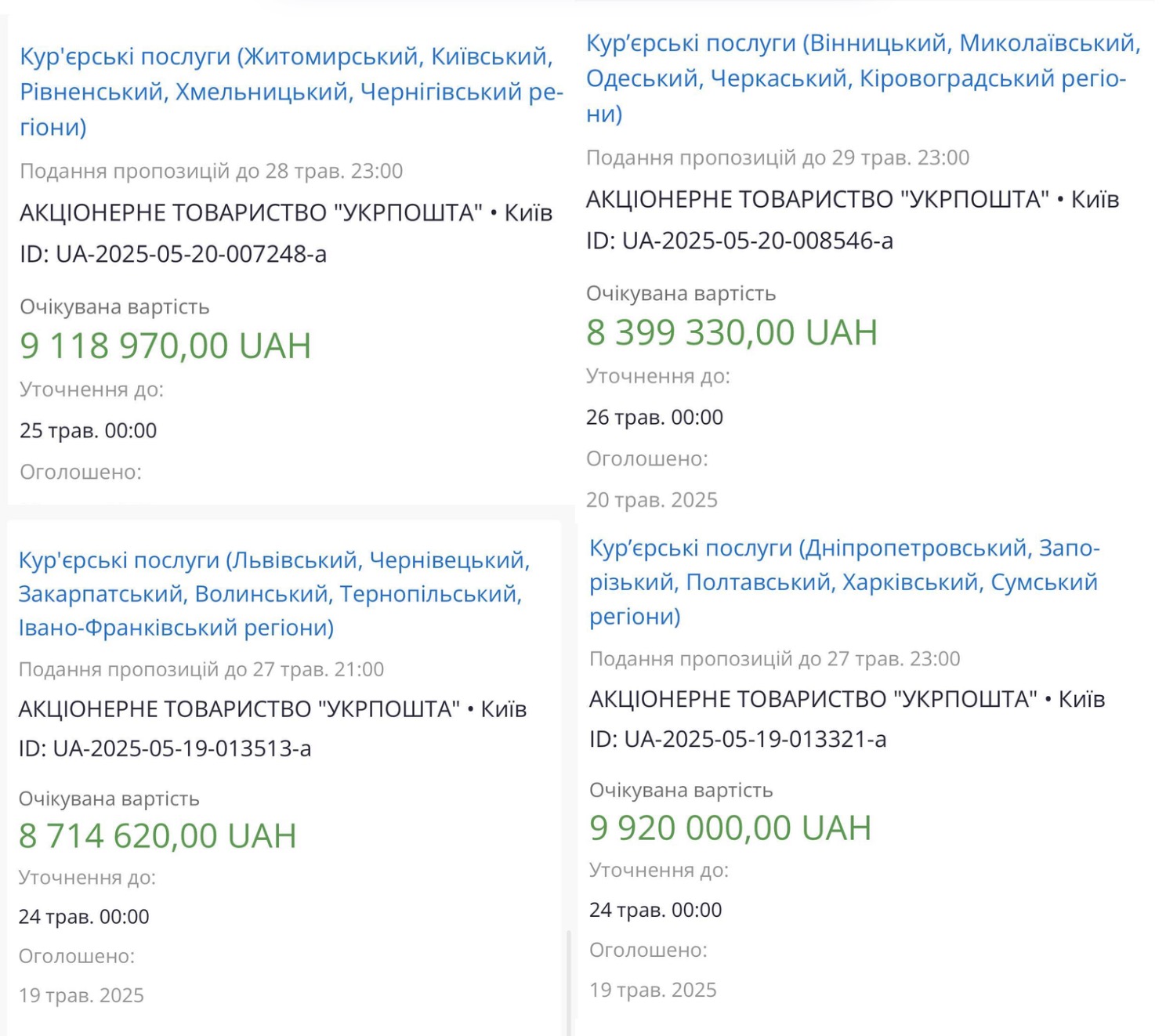The width and height of the screenshot is (1166, 1036).
Task: Click the announced date 20 трав. 2025
Action: click(651, 500)
